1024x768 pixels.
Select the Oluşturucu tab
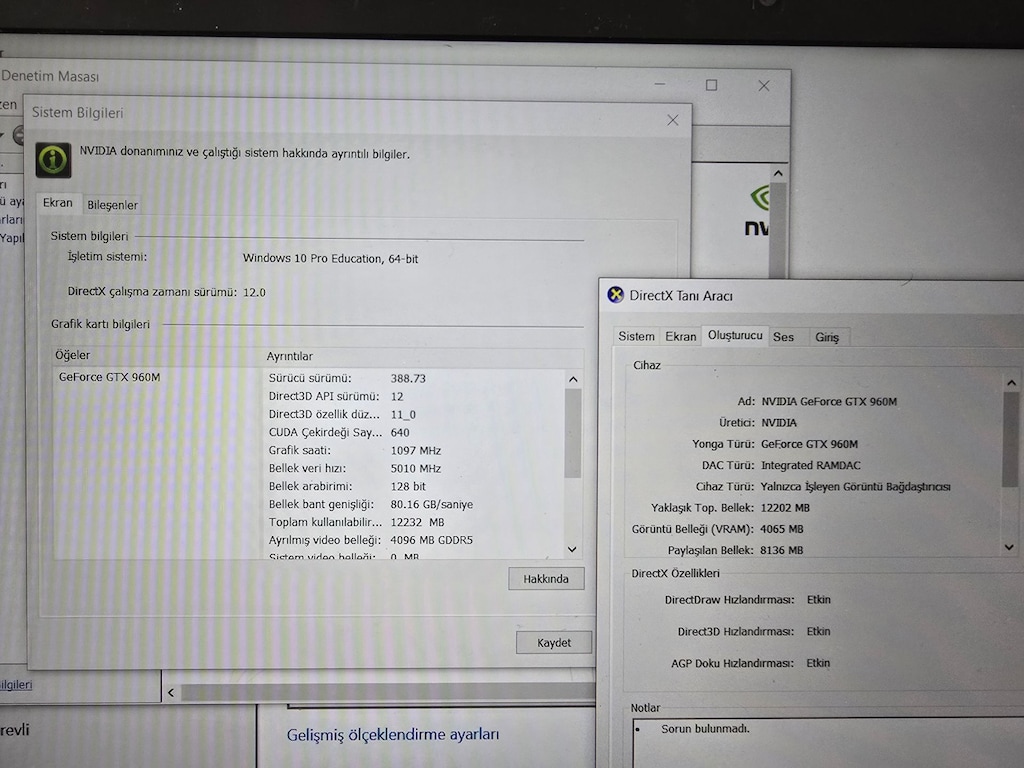735,335
